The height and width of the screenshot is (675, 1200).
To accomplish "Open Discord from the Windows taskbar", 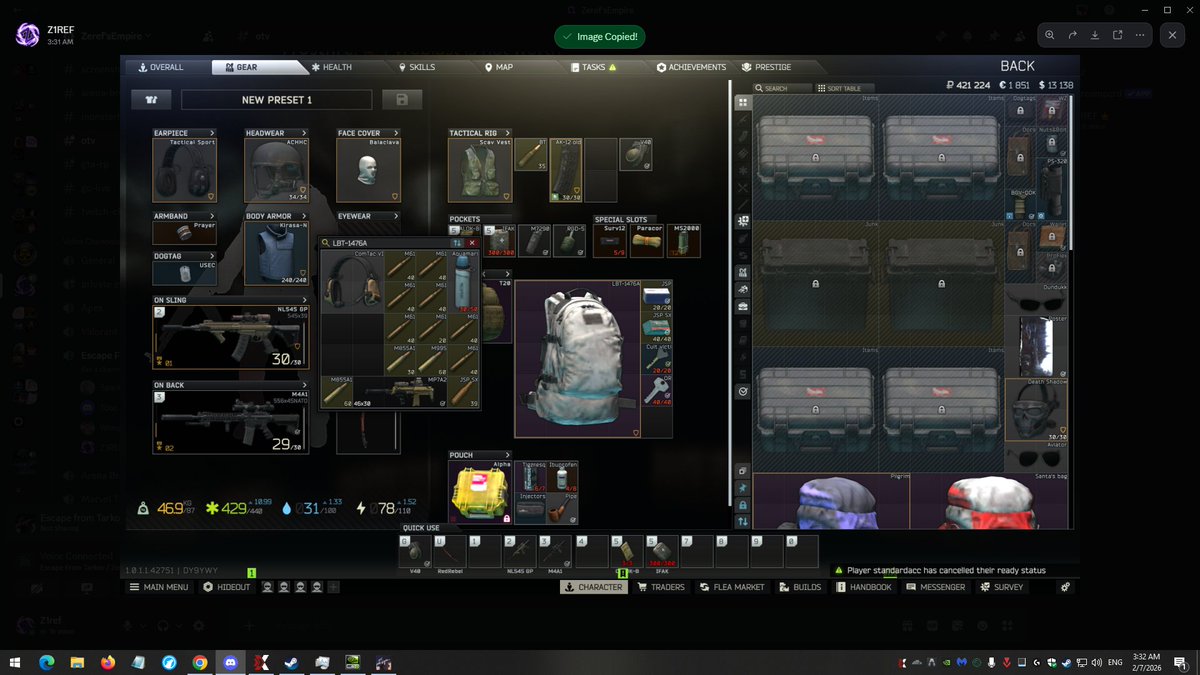I will pyautogui.click(x=230, y=662).
